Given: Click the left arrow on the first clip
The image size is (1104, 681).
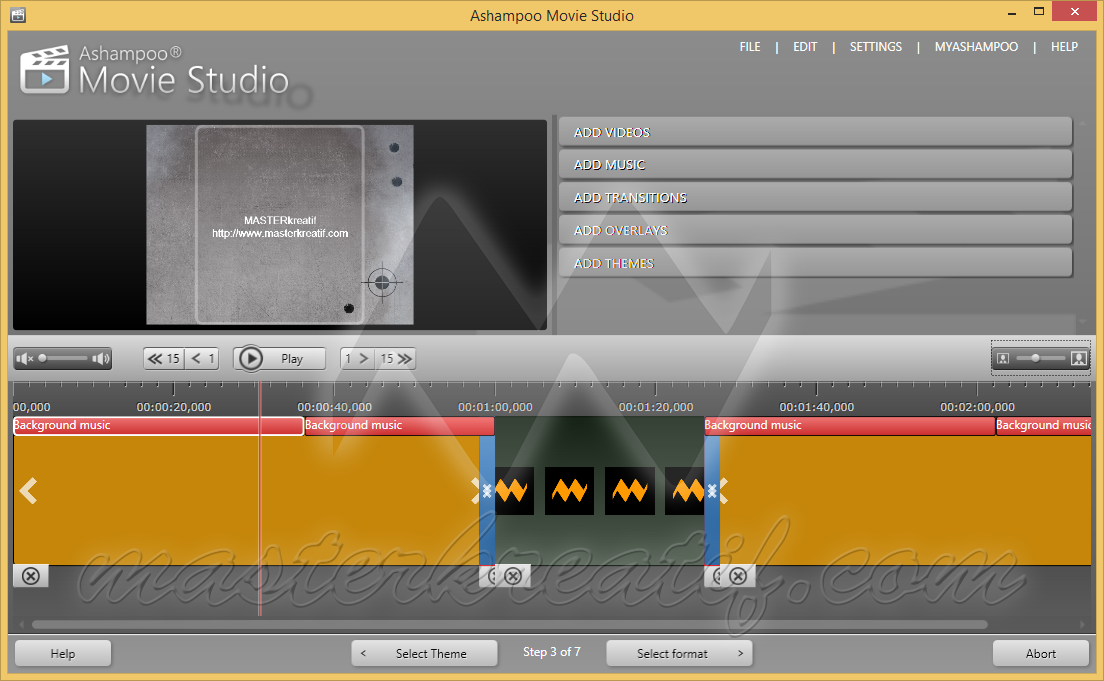Looking at the screenshot, I should point(28,491).
